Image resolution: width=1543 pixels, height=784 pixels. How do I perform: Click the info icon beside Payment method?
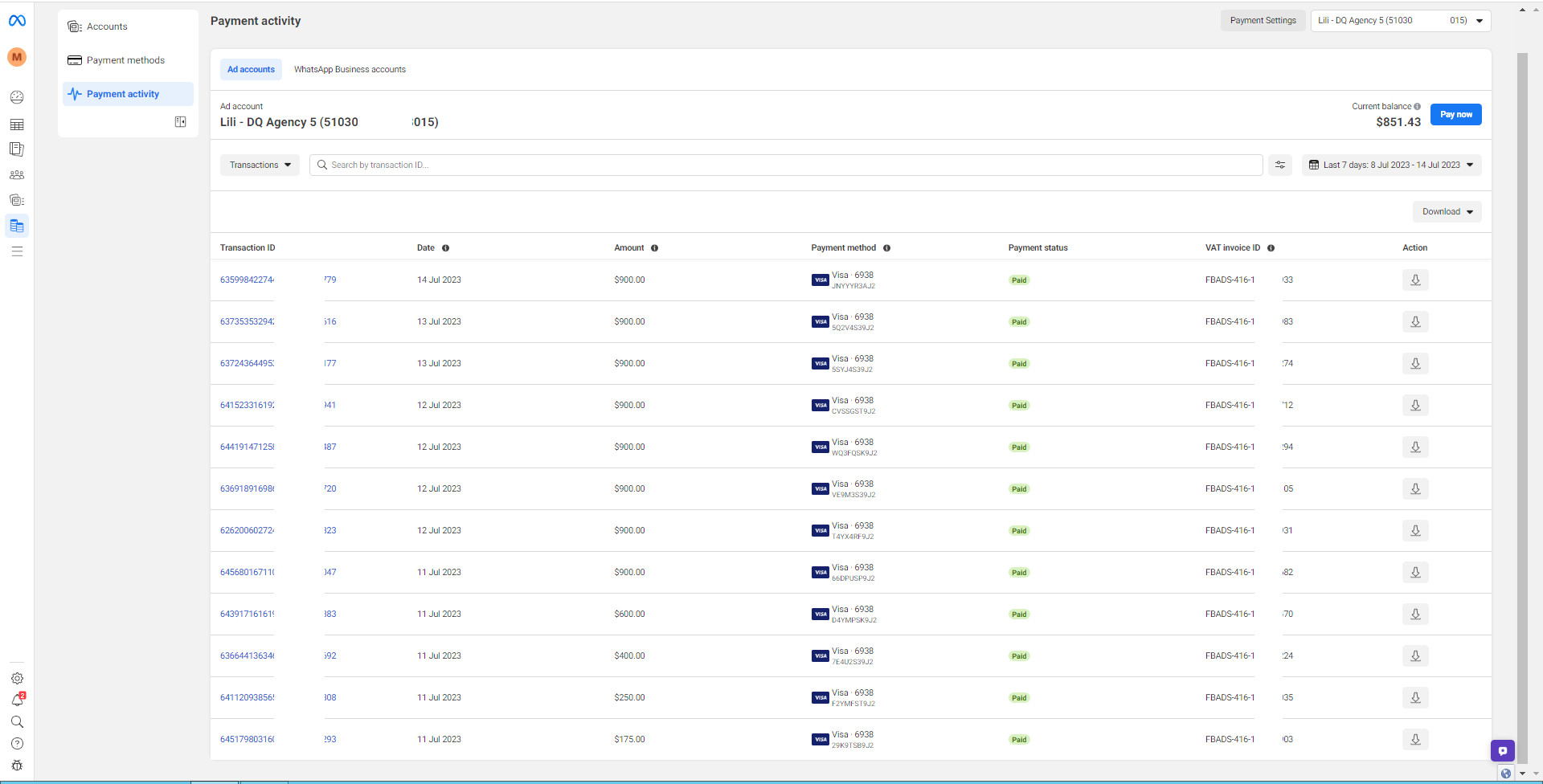point(886,248)
